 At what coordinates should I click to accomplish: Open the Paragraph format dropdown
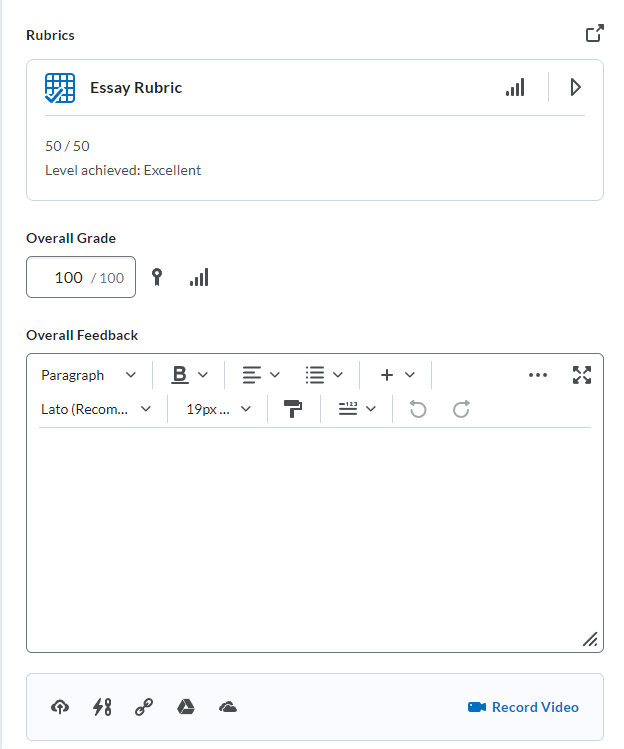pyautogui.click(x=89, y=375)
